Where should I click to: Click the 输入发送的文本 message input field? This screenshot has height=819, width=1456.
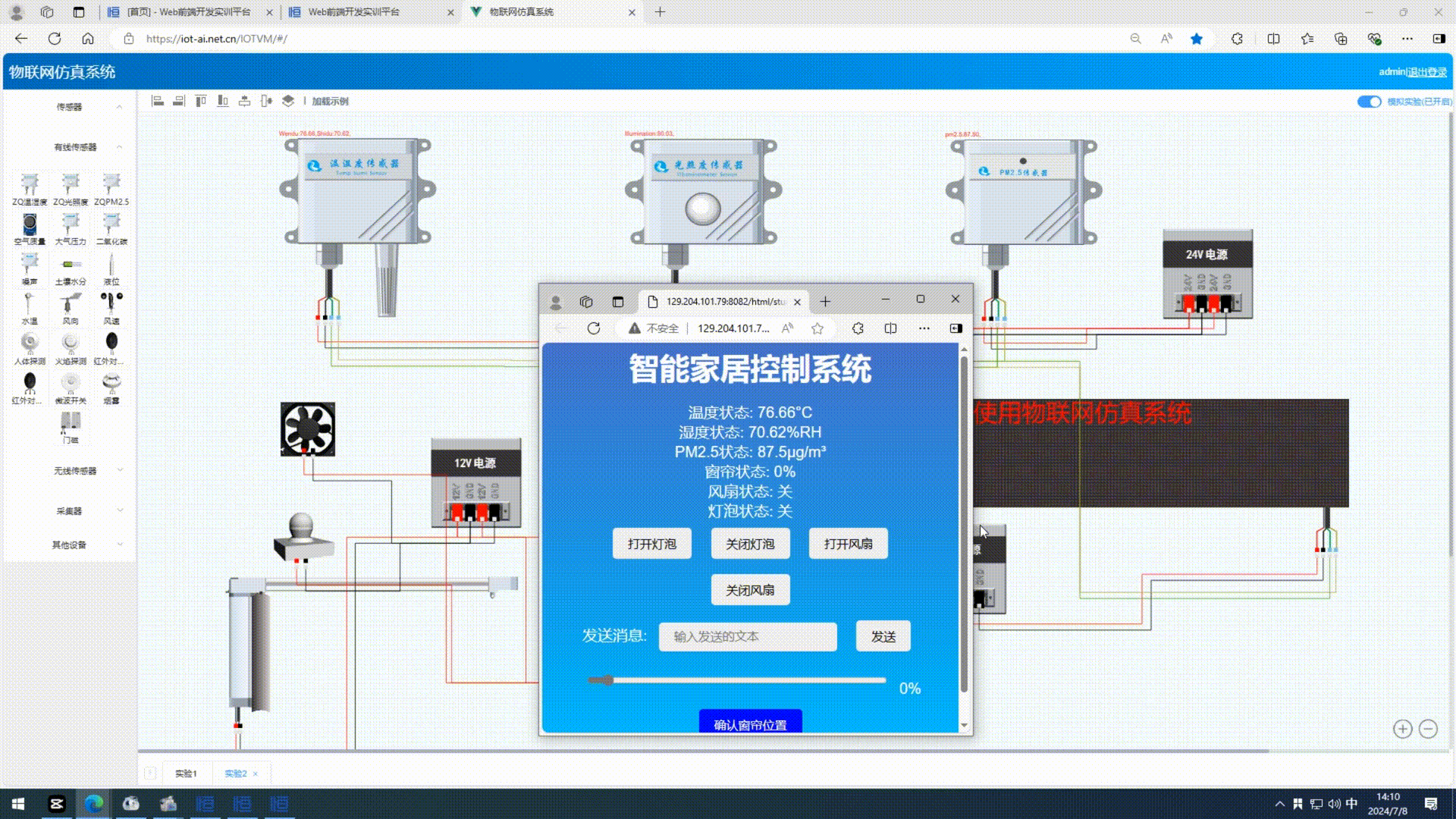(747, 637)
